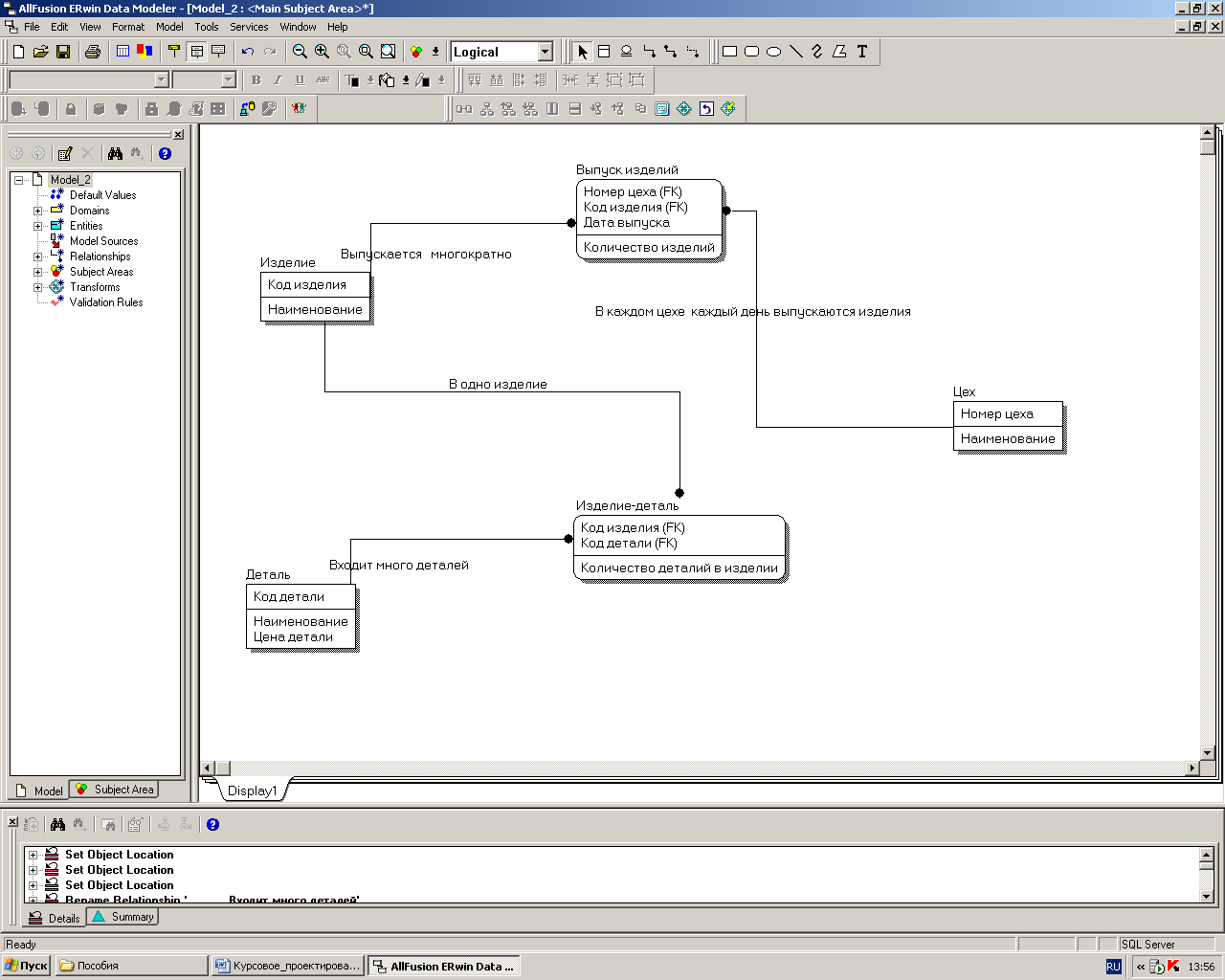Image resolution: width=1225 pixels, height=980 pixels.
Task: Expand first Set Object Location log entry
Action: pyautogui.click(x=33, y=855)
